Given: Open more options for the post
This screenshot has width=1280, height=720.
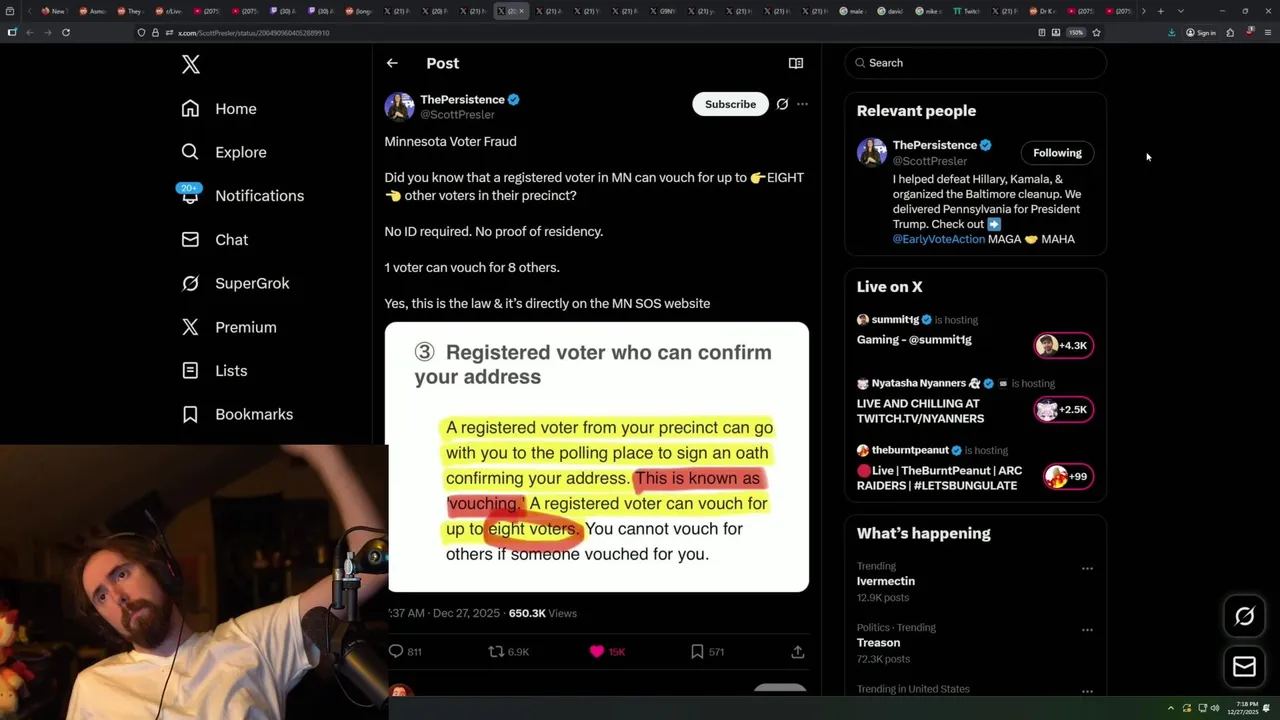Looking at the screenshot, I should click(x=802, y=104).
